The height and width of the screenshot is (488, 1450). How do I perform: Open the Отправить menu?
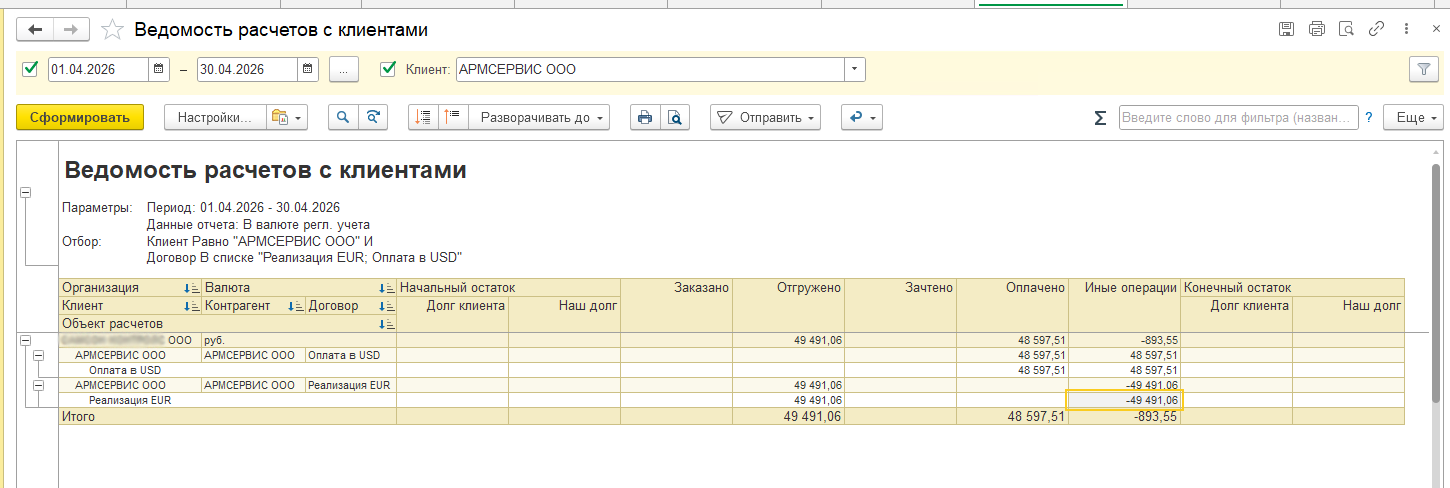pos(766,118)
